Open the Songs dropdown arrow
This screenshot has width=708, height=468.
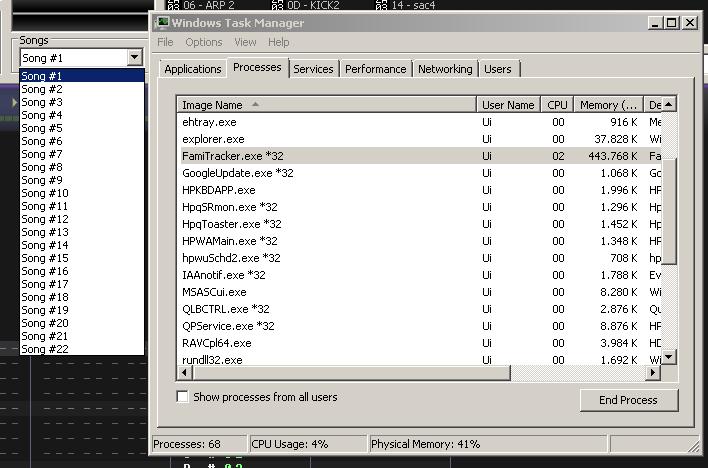tap(135, 58)
